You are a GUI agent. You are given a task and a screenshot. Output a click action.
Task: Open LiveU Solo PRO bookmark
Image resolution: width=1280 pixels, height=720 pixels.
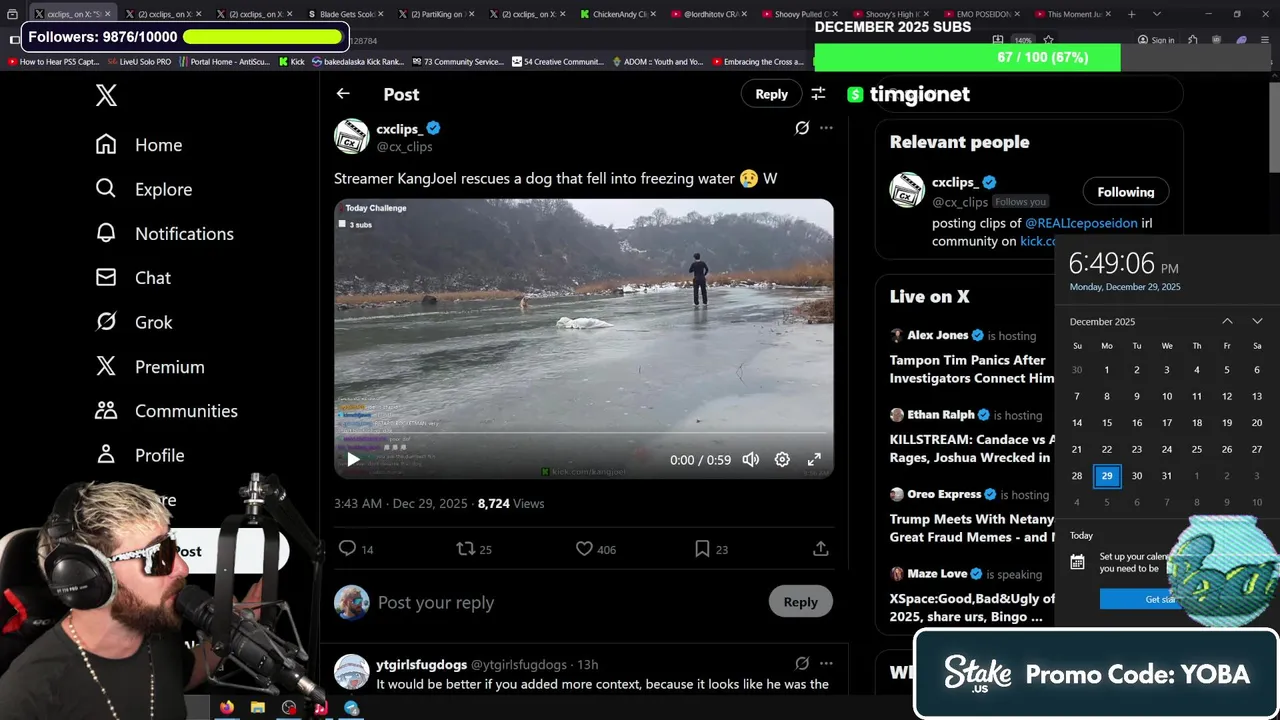pyautogui.click(x=139, y=62)
